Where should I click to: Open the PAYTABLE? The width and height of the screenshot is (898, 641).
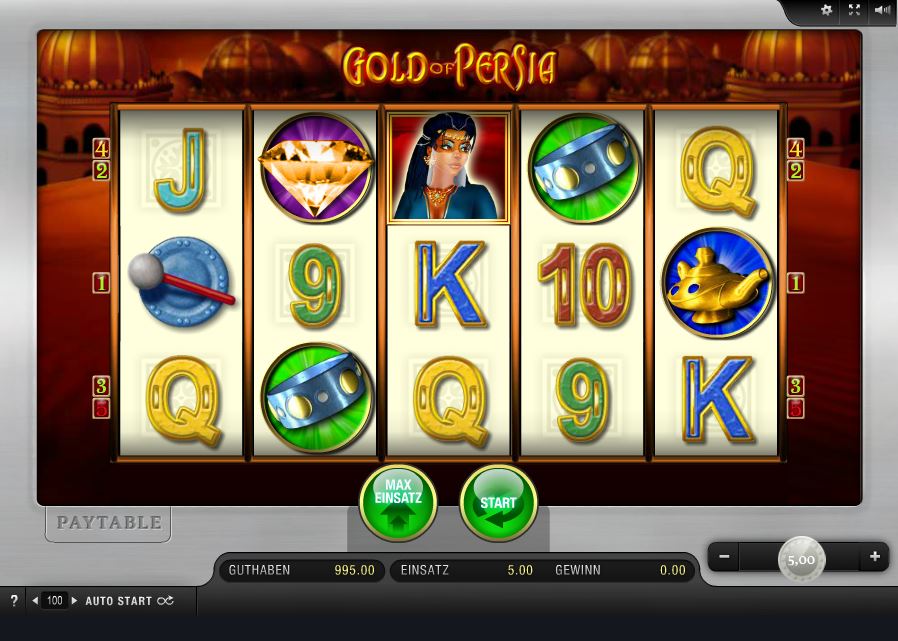click(108, 522)
